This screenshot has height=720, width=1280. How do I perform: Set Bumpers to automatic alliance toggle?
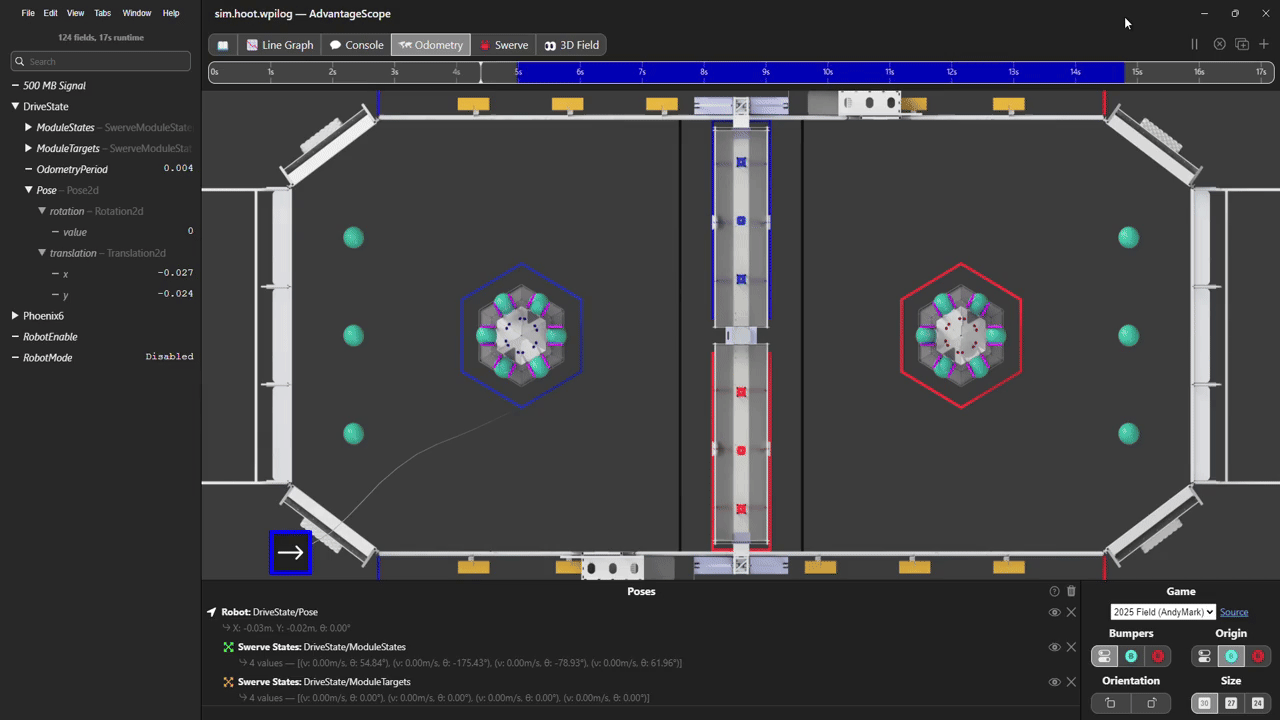[1105, 656]
